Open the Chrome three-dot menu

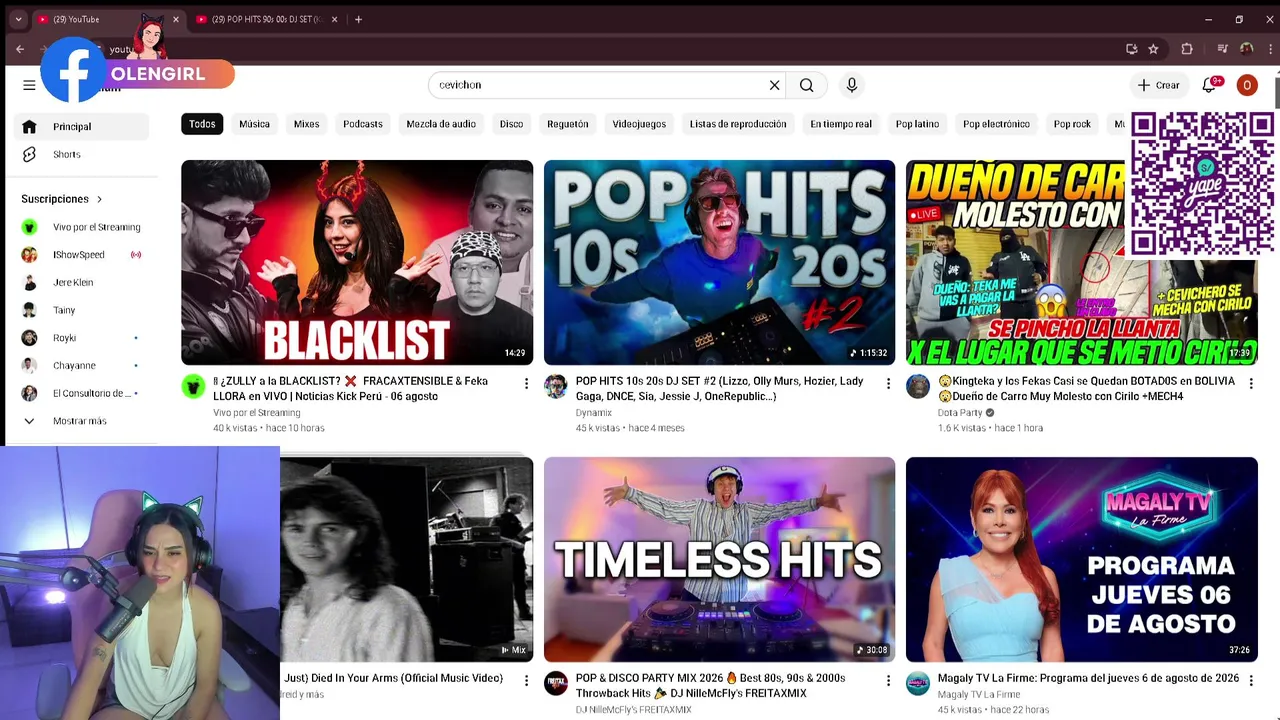(1270, 49)
